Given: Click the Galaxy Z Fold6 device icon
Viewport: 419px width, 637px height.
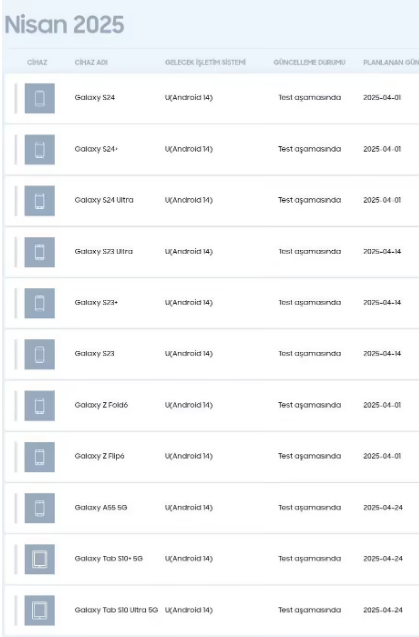Looking at the screenshot, I should (x=39, y=405).
